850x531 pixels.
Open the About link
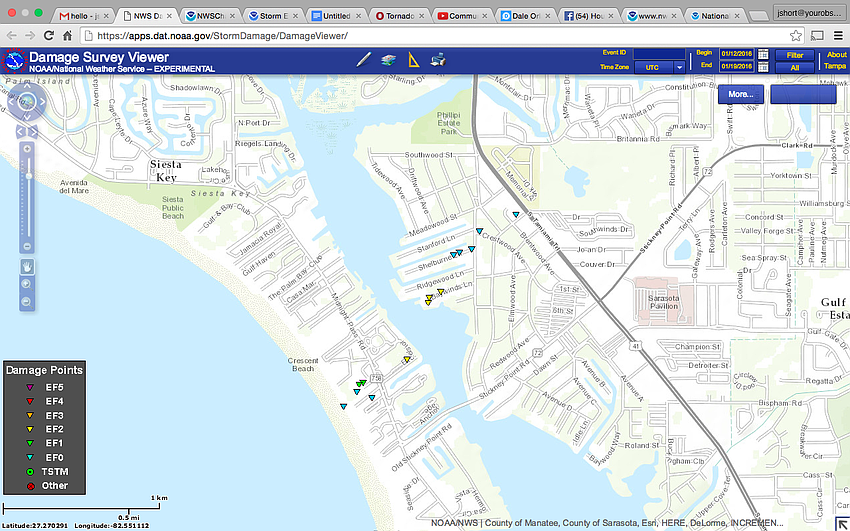click(836, 54)
